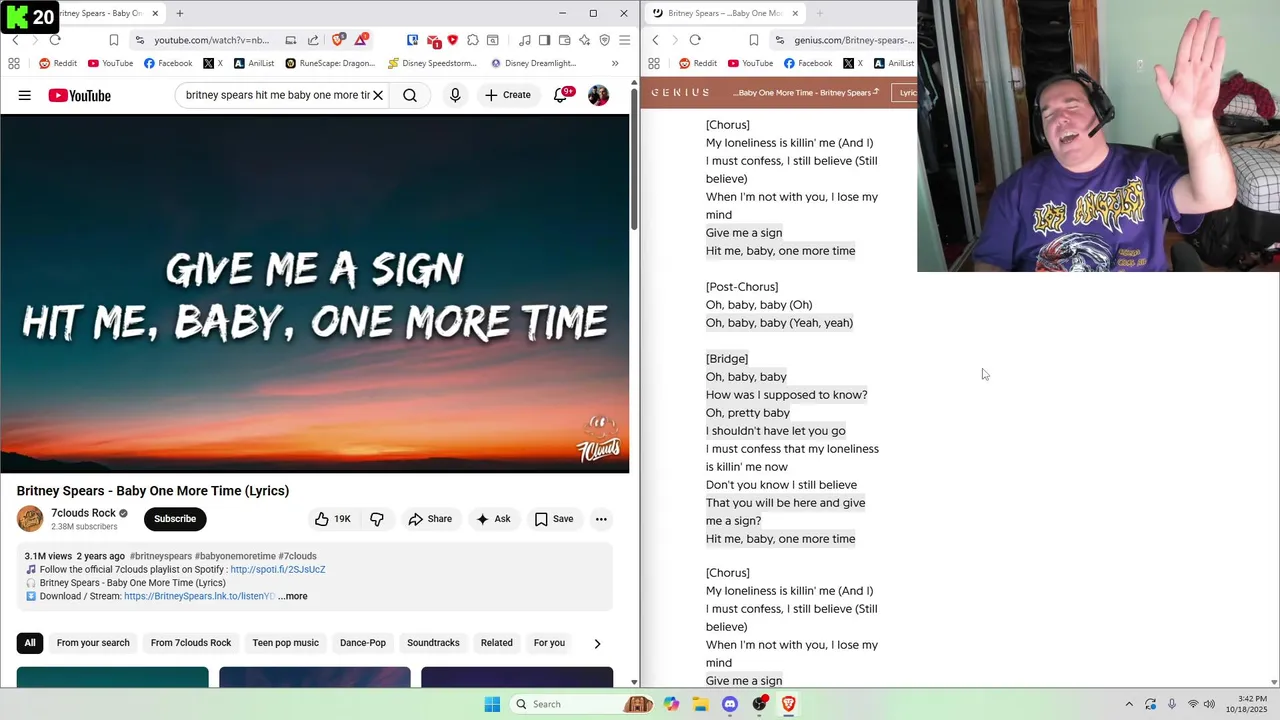Click the Ask button under video
The height and width of the screenshot is (720, 1280).
click(x=493, y=519)
